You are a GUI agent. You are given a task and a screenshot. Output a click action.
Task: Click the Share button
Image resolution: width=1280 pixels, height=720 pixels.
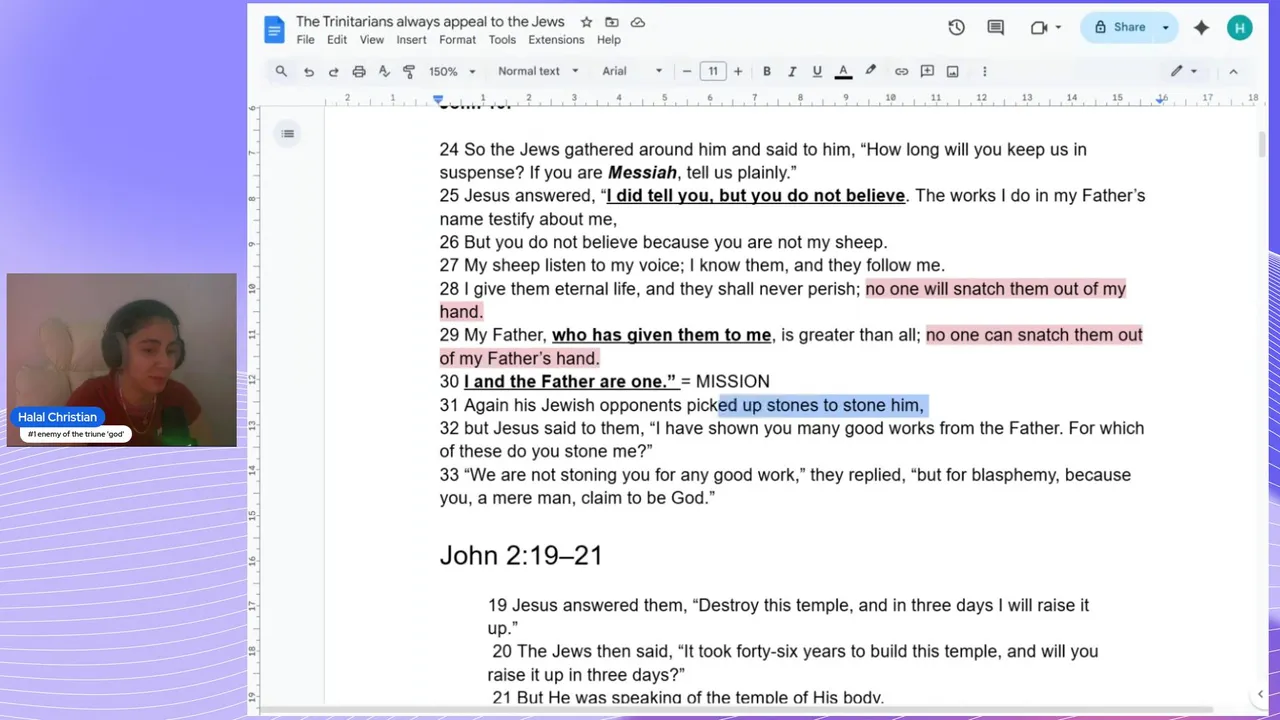click(1119, 28)
